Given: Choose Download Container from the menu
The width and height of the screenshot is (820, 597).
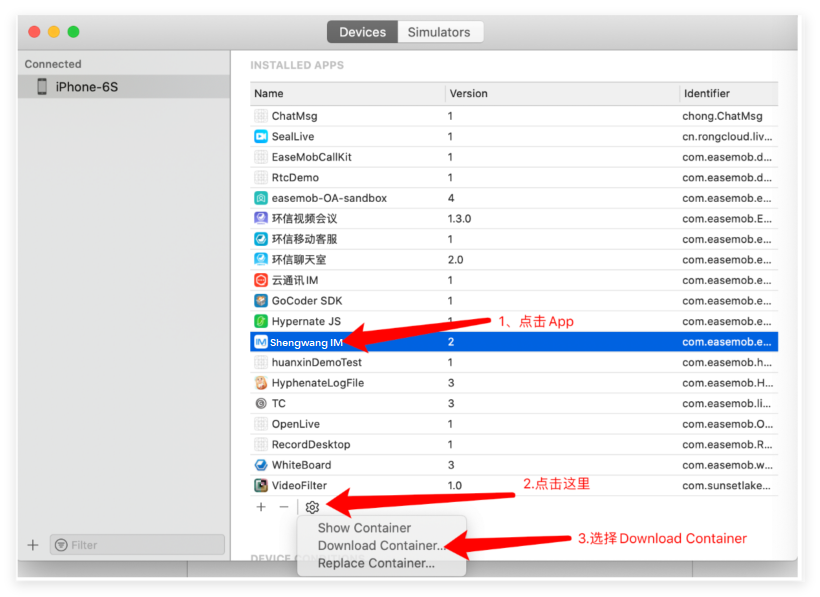Looking at the screenshot, I should coord(381,546).
